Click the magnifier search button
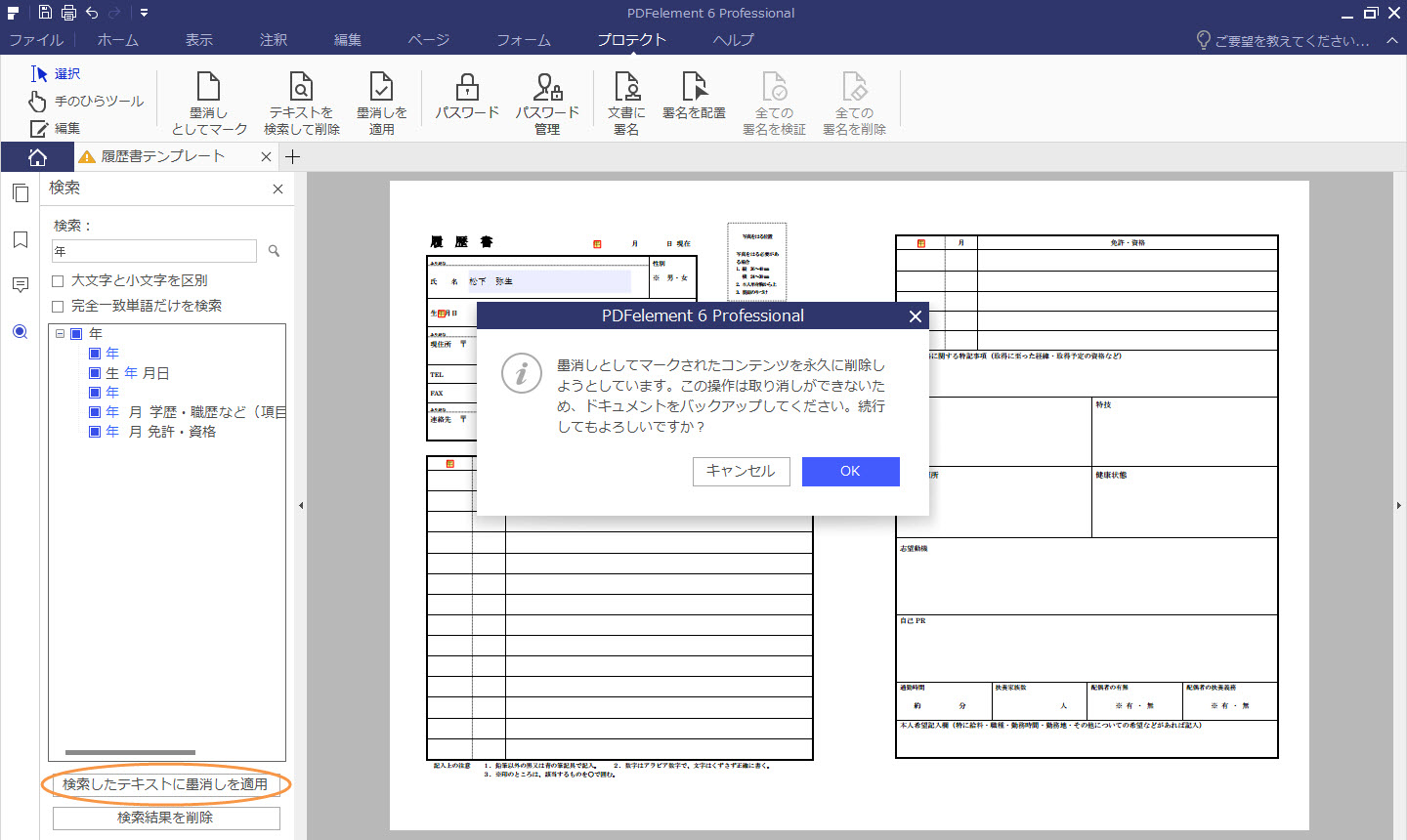 (x=274, y=251)
